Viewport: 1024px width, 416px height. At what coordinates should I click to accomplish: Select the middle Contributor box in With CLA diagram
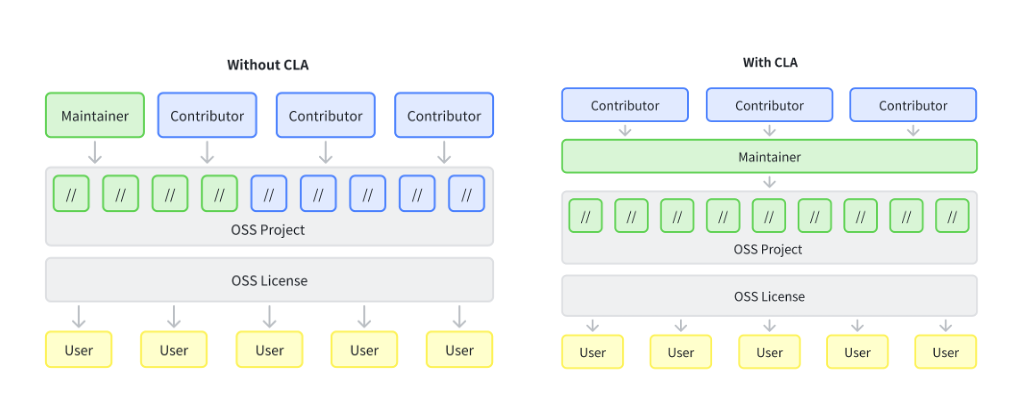(769, 105)
